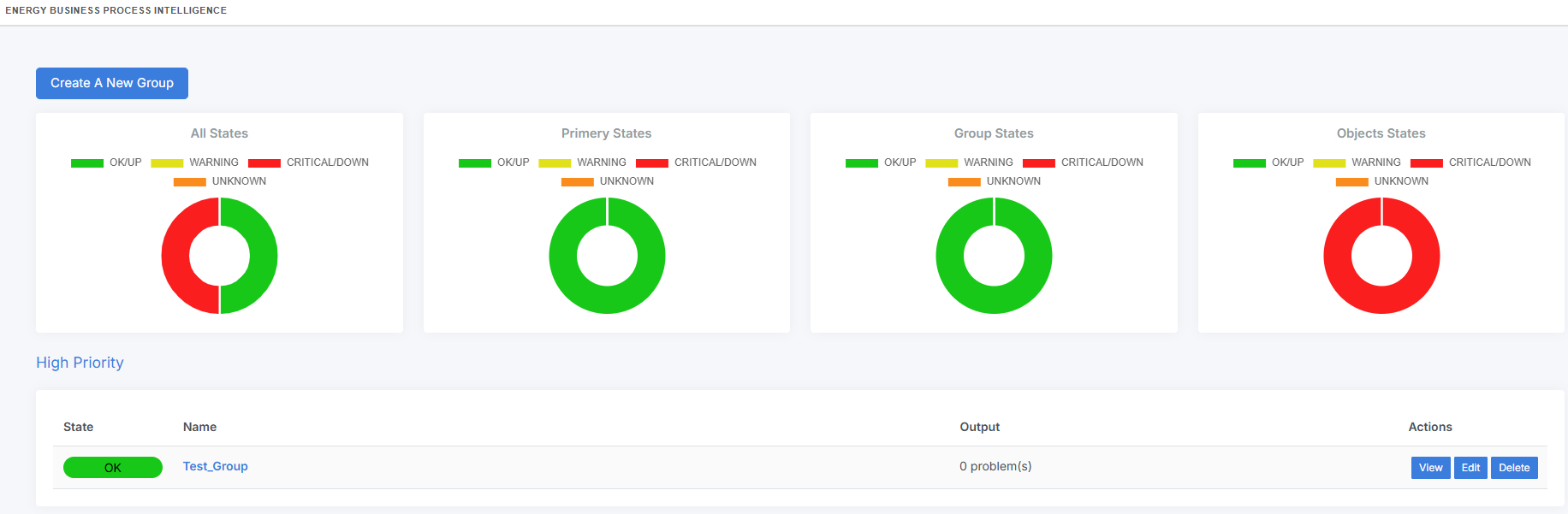Toggle WARNING legend in All States chart
The height and width of the screenshot is (514, 1568).
195,162
